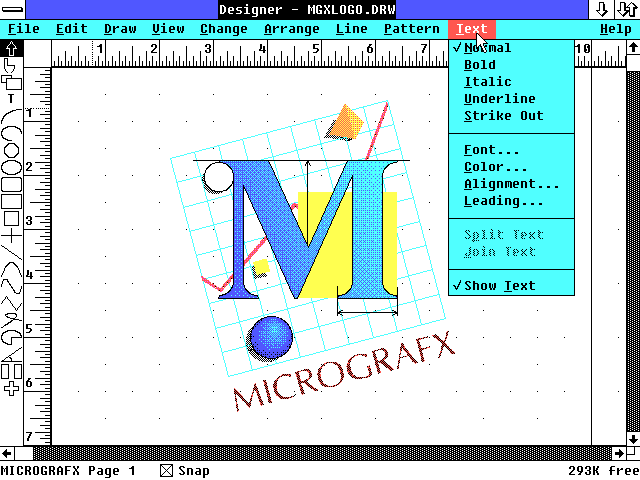Click the 'MICROGRAFX Page 1' status text
Screen dimensions: 640x480
point(68,471)
